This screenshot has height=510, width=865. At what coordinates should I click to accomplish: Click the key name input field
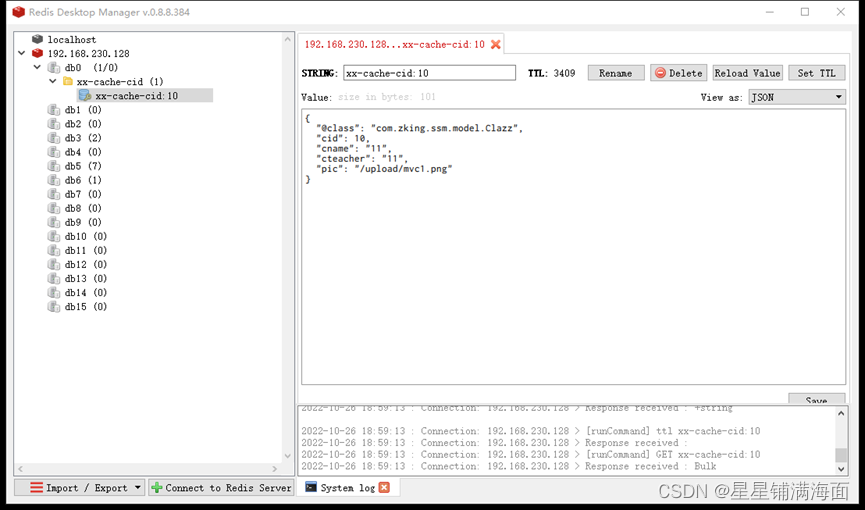point(429,73)
